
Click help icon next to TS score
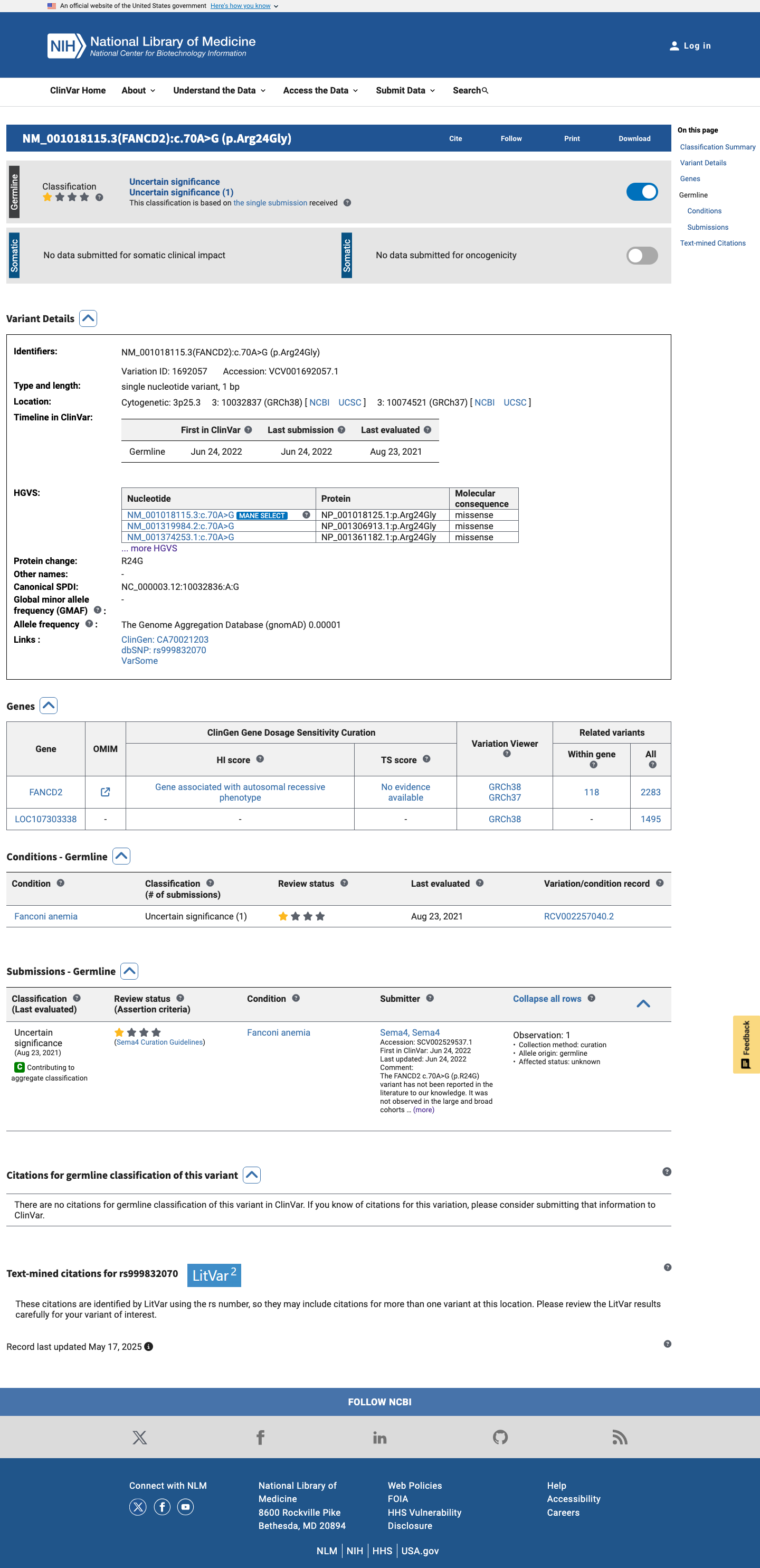pyautogui.click(x=426, y=759)
